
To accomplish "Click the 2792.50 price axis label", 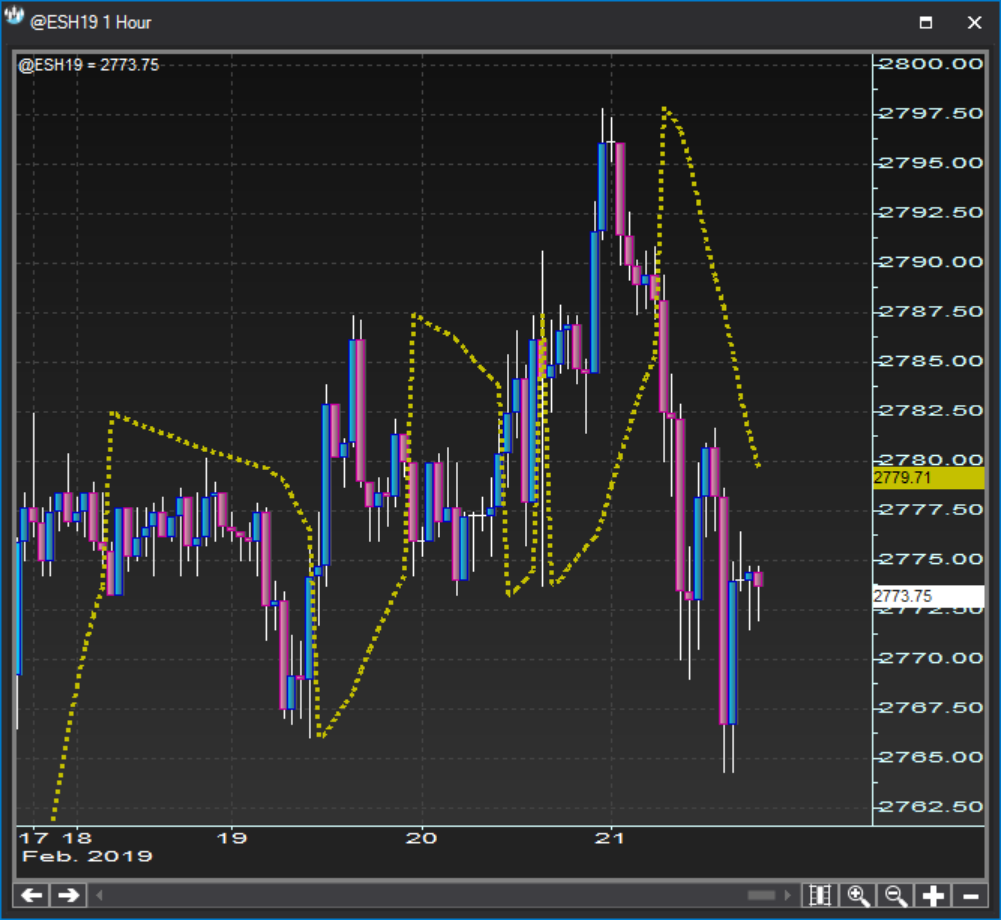I will (931, 213).
